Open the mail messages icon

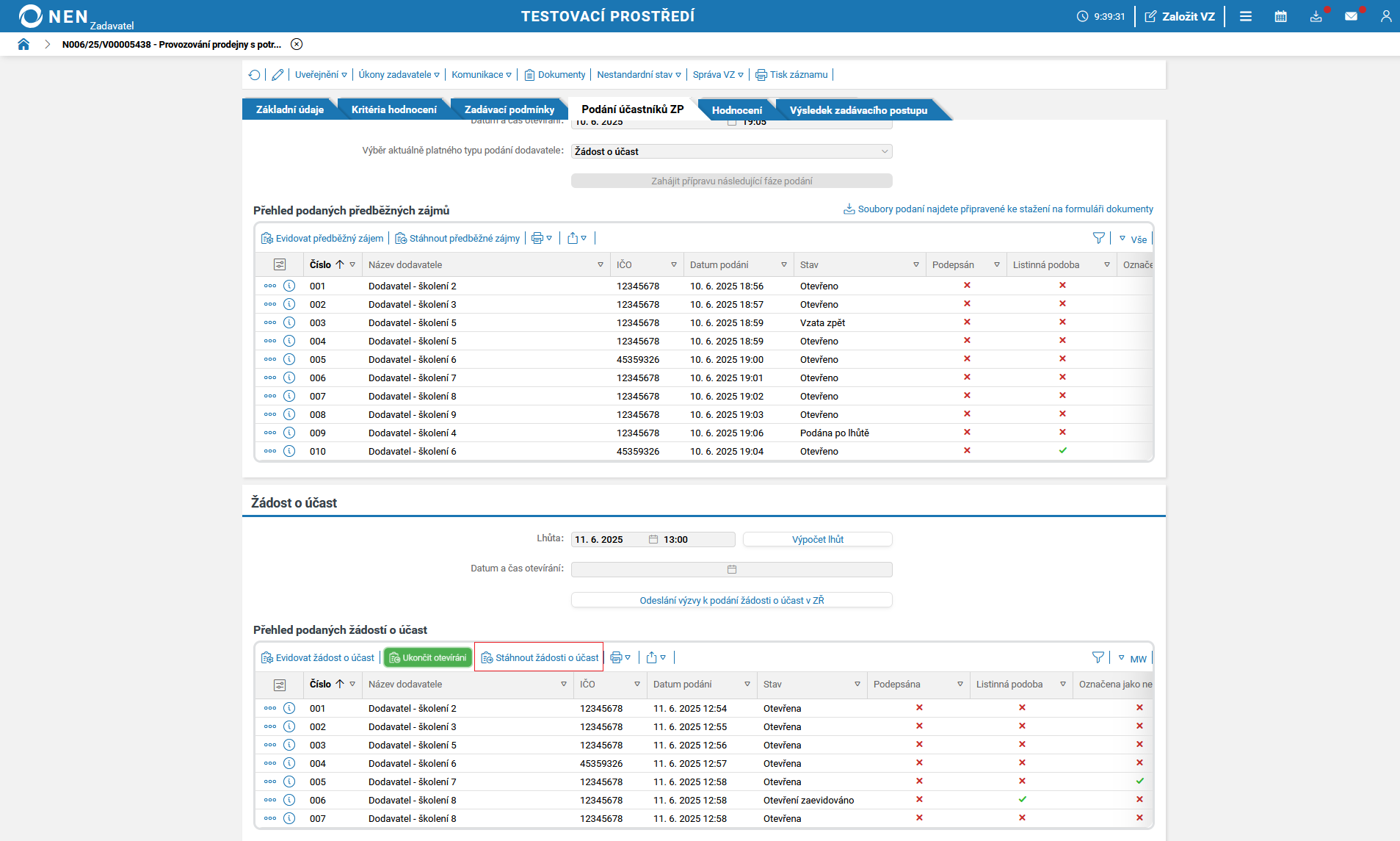coord(1351,16)
